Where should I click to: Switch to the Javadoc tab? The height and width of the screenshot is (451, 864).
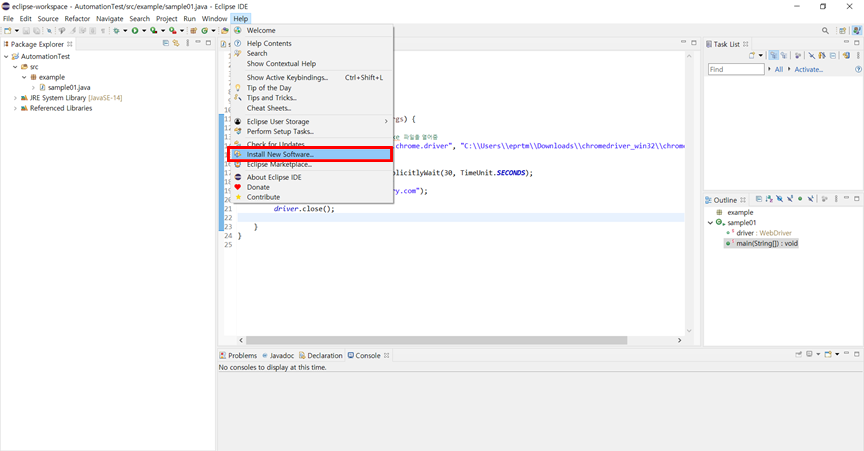coord(278,356)
